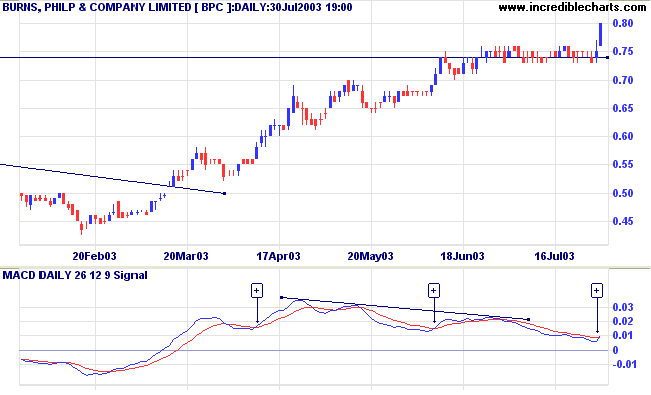Click the 0.60 price axis label
651x395 pixels.
(623, 136)
